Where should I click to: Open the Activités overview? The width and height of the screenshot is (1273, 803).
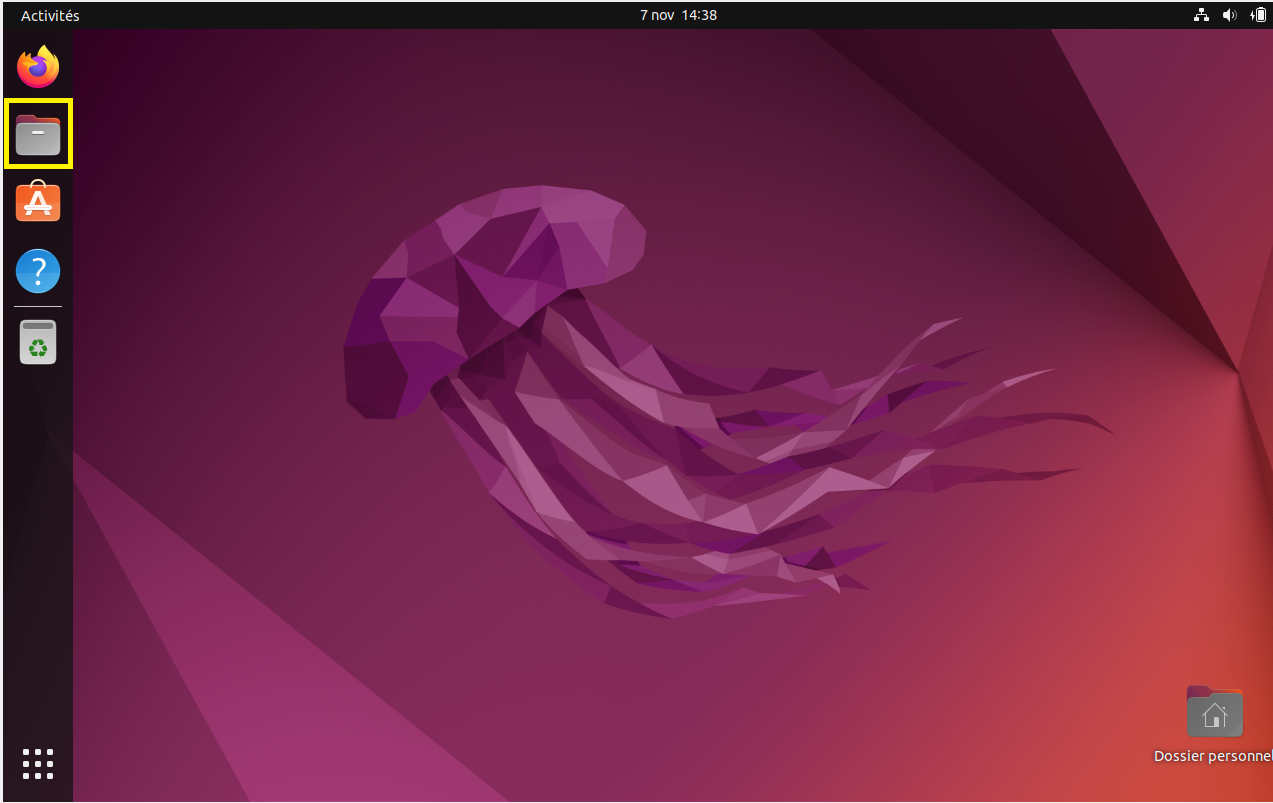(50, 15)
